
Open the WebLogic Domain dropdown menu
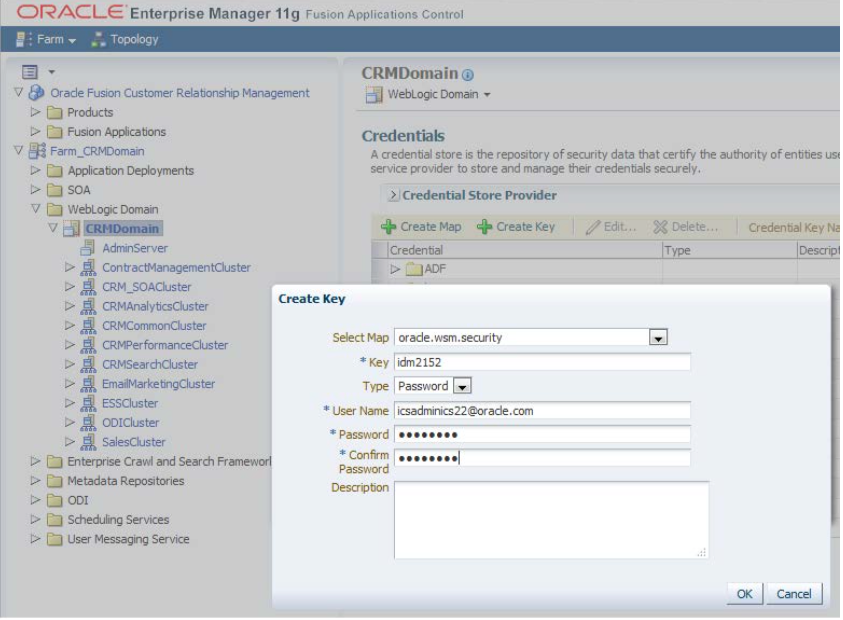point(439,94)
